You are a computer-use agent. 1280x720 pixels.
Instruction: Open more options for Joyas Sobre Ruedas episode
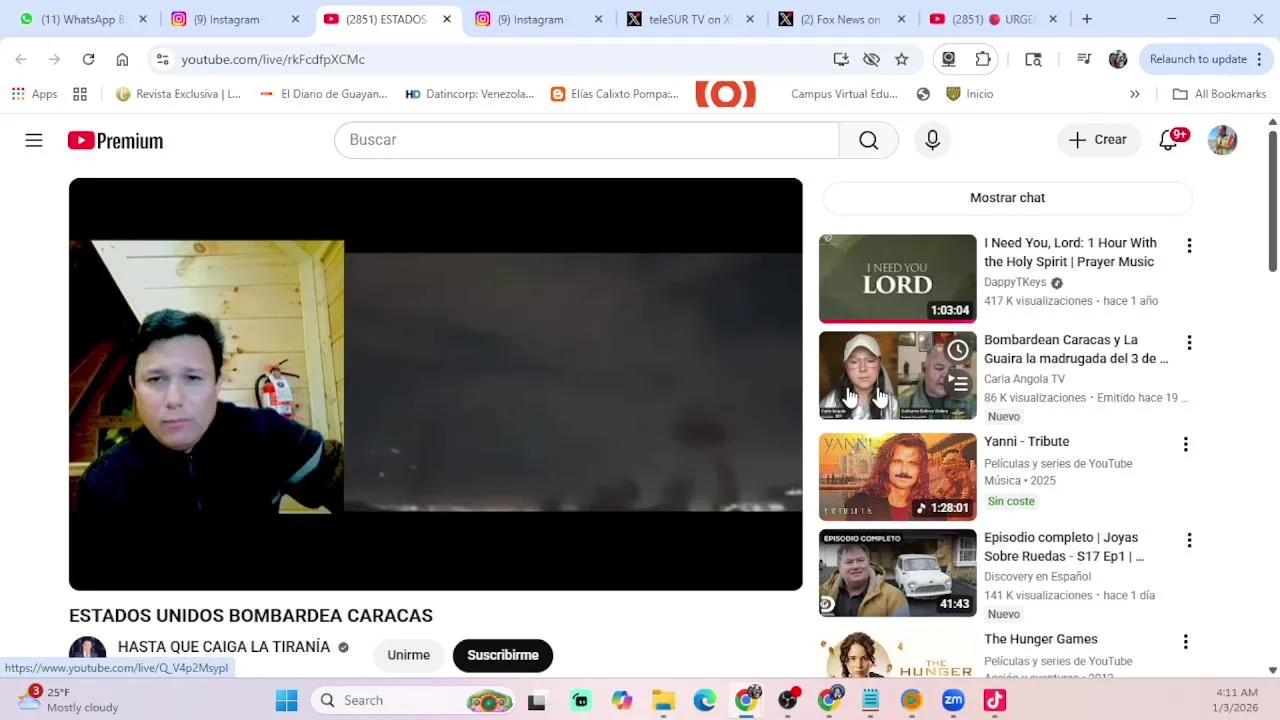click(1189, 540)
